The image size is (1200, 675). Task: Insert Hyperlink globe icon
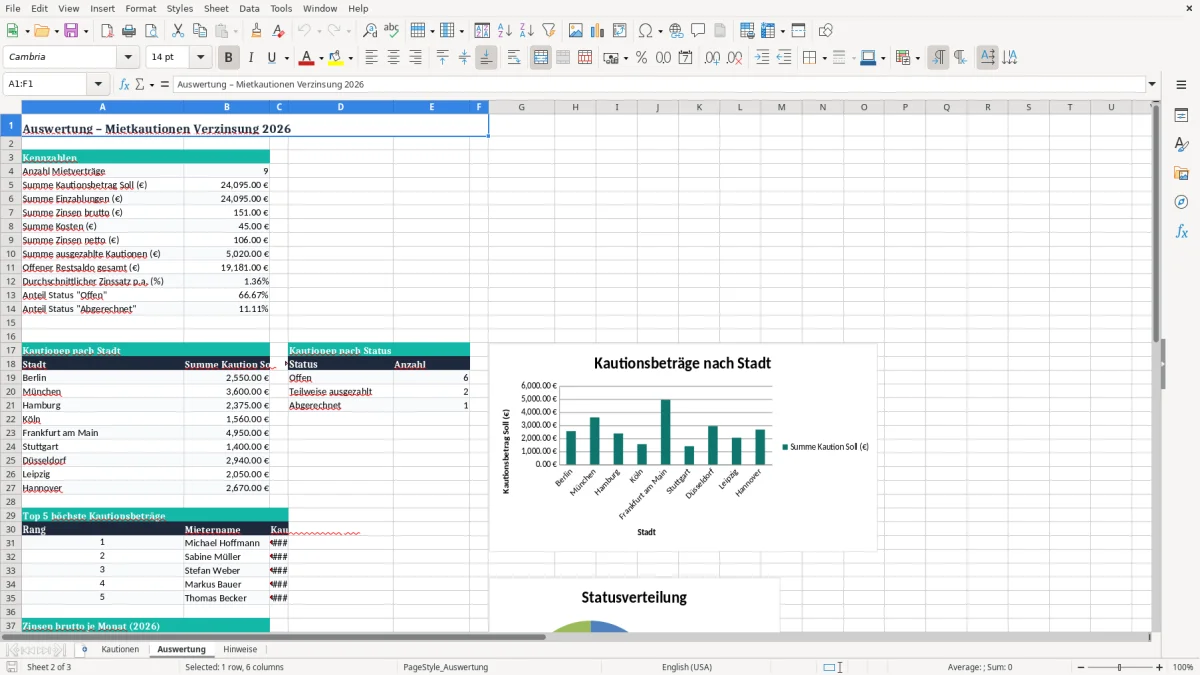676,31
